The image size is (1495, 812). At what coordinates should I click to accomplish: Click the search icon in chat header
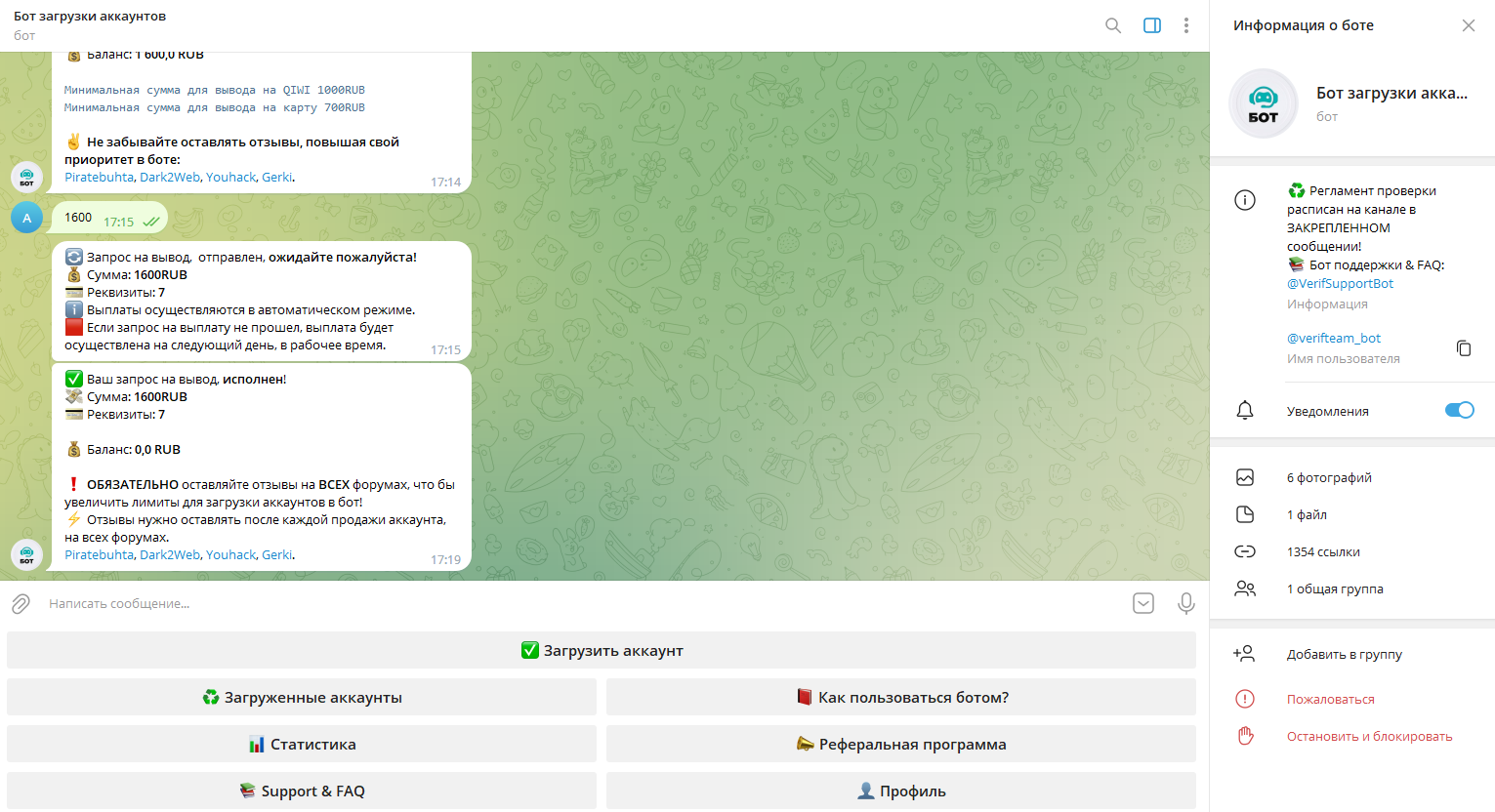1112,25
